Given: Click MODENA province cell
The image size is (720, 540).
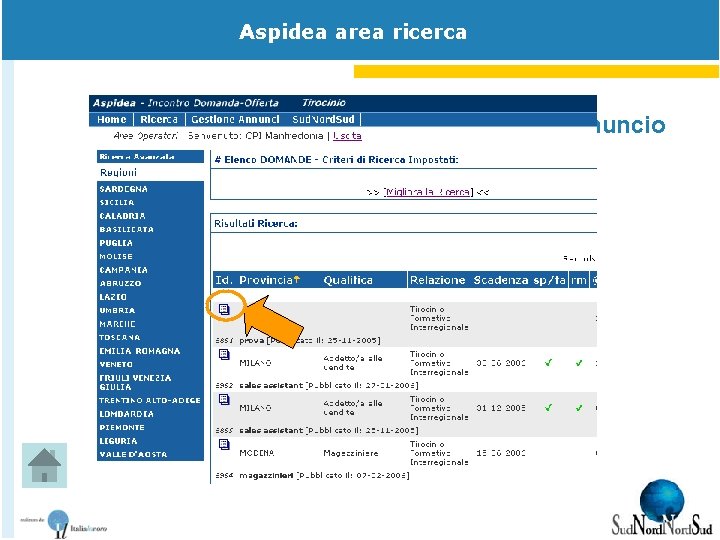Looking at the screenshot, I should click(257, 453).
